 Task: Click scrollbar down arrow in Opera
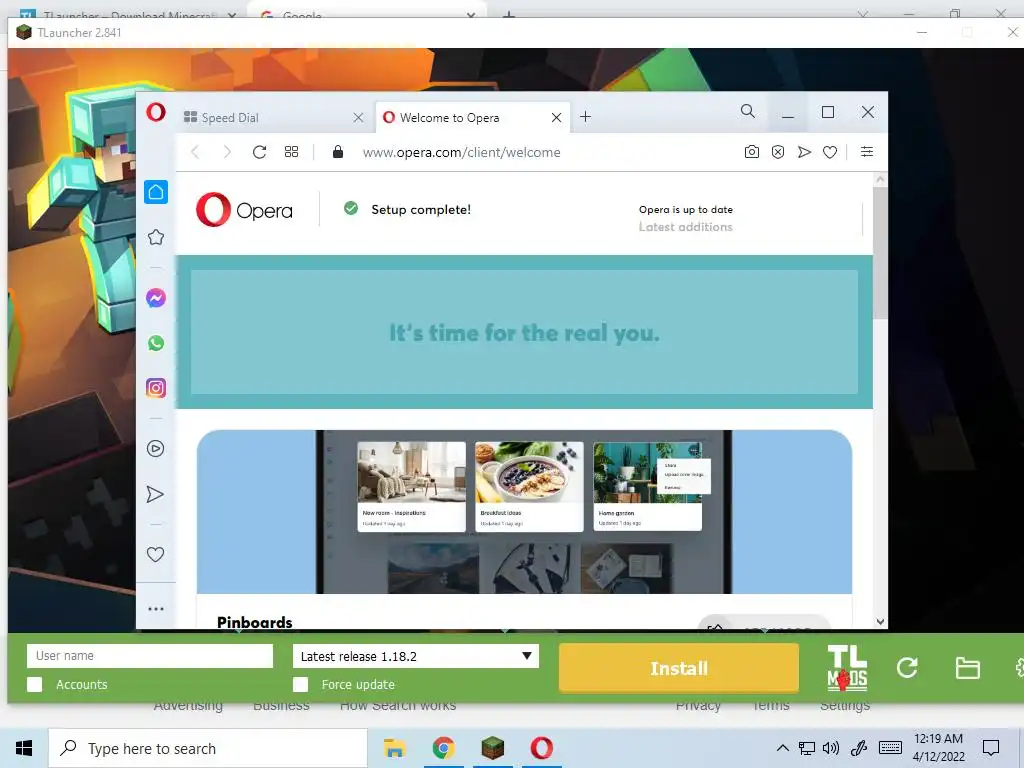click(880, 622)
